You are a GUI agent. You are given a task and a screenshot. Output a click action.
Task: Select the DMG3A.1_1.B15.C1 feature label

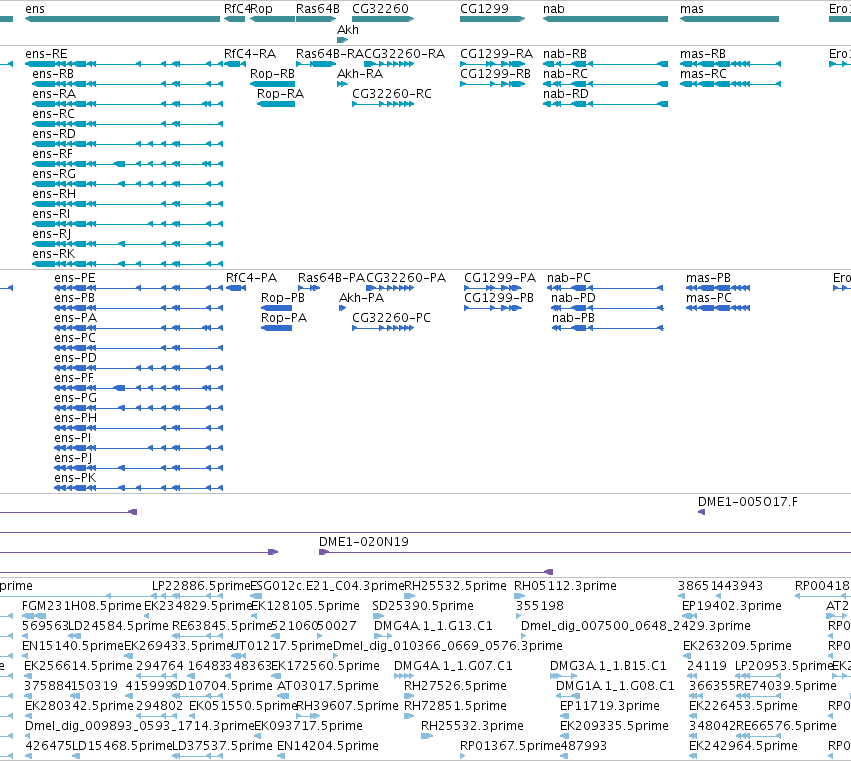click(x=608, y=666)
